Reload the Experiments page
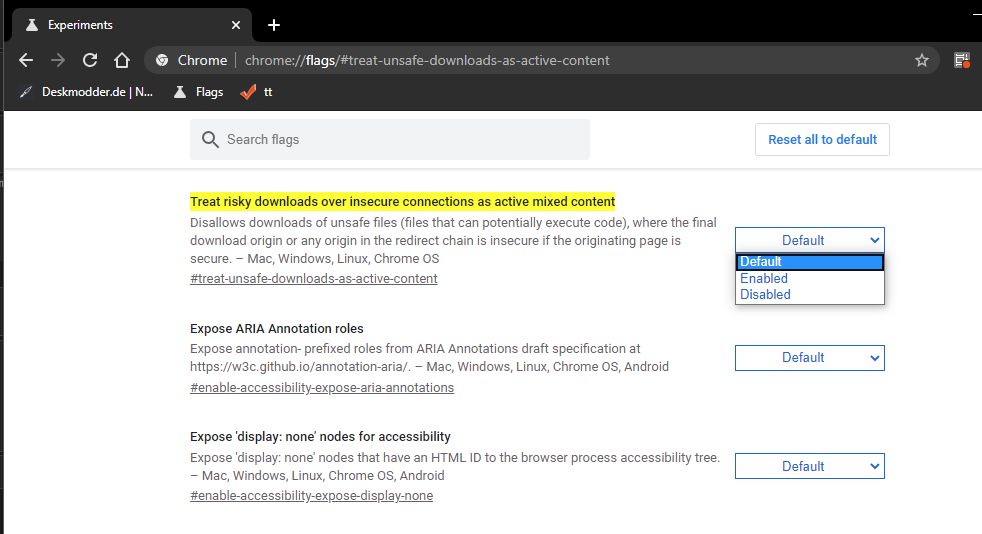 tap(90, 60)
